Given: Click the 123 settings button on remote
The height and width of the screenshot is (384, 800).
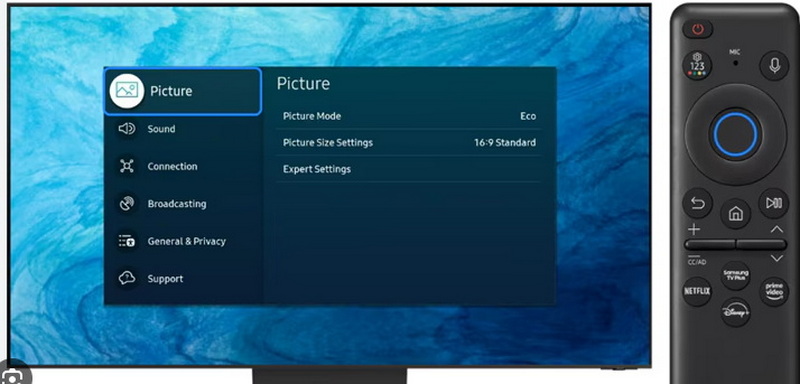Looking at the screenshot, I should click(697, 65).
